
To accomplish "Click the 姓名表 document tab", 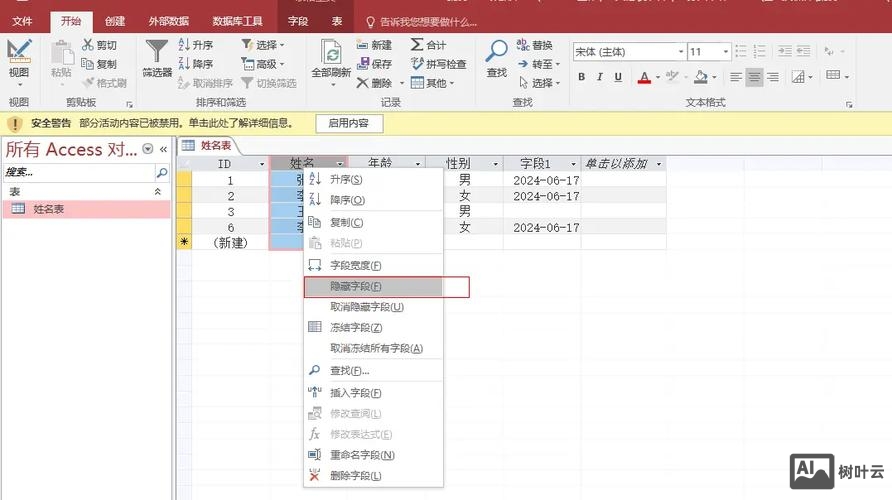I will click(207, 146).
